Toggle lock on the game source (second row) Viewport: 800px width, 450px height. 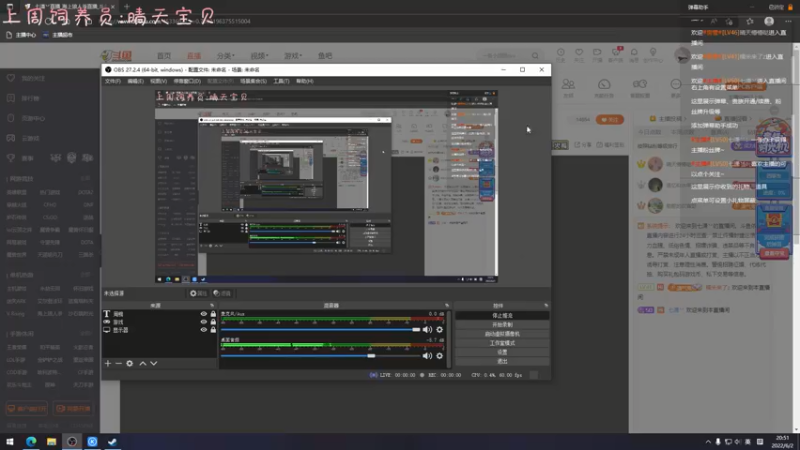(213, 322)
